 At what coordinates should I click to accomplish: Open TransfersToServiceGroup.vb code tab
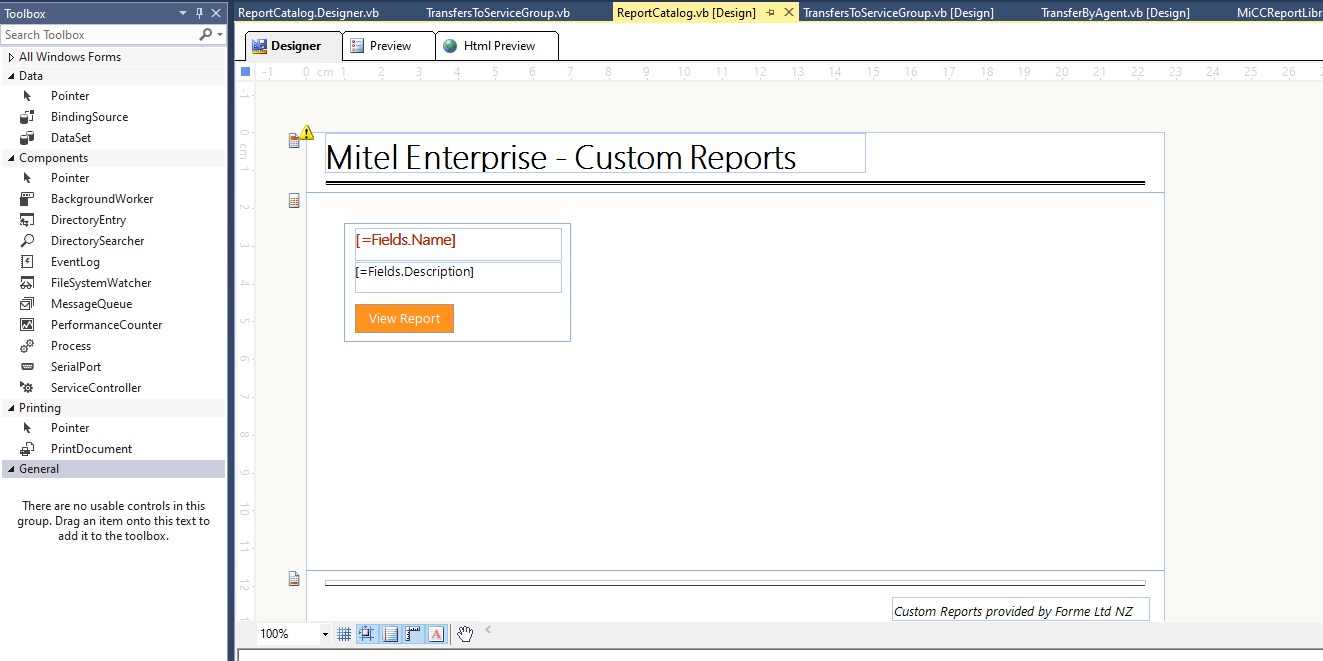coord(498,13)
